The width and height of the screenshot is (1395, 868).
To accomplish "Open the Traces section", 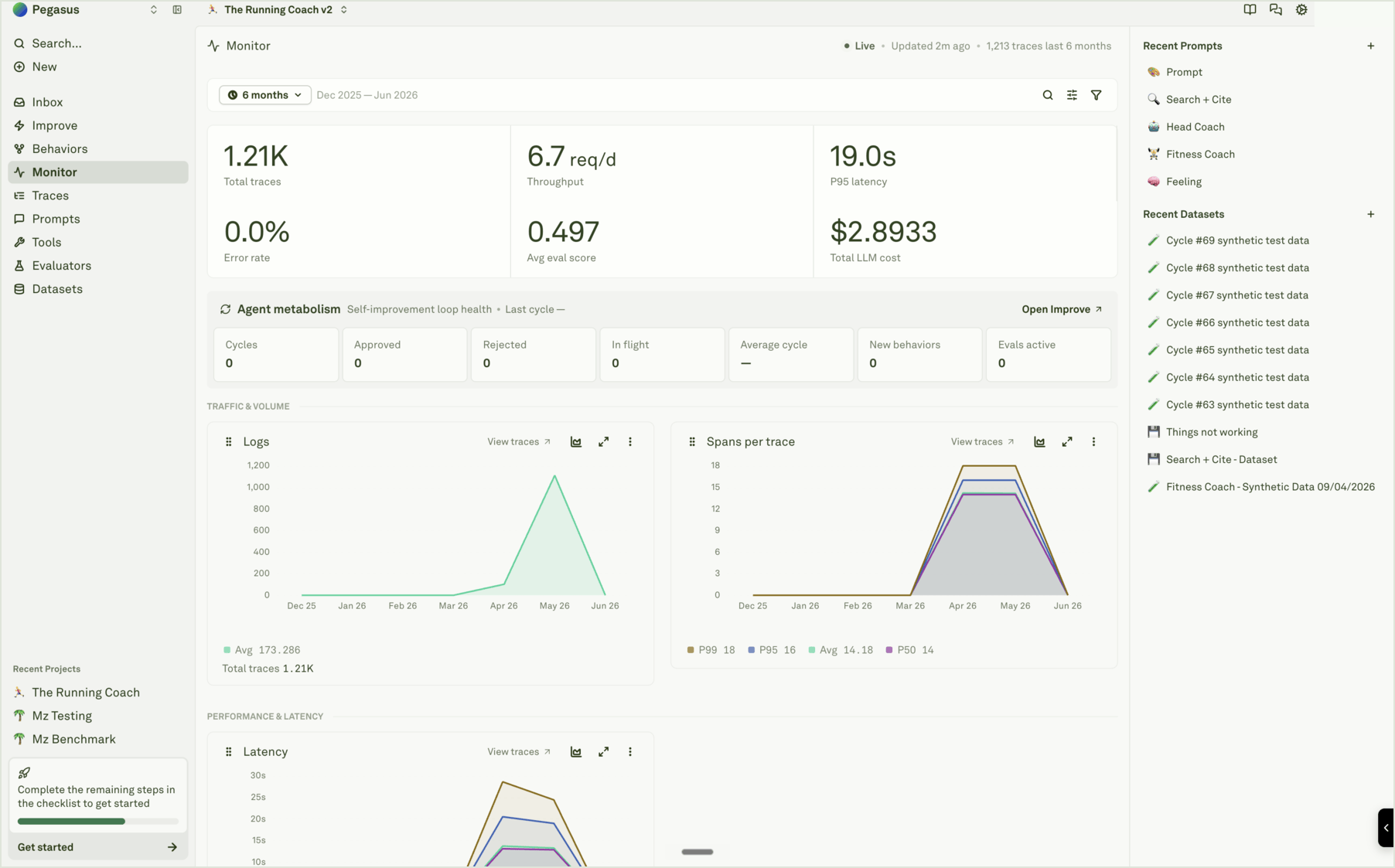I will (98, 196).
